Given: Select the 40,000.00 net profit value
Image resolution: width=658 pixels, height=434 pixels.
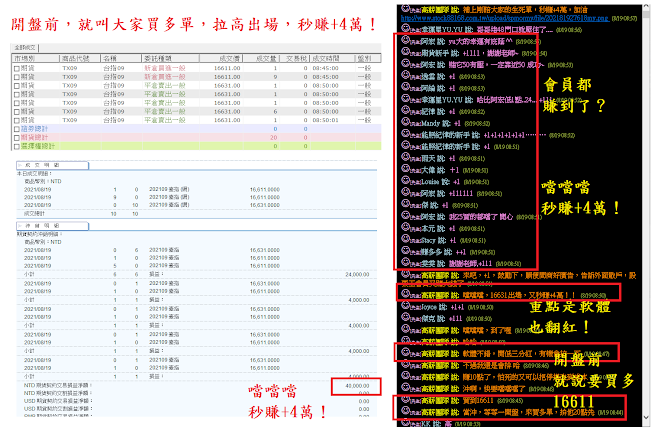Looking at the screenshot, I should [x=358, y=386].
